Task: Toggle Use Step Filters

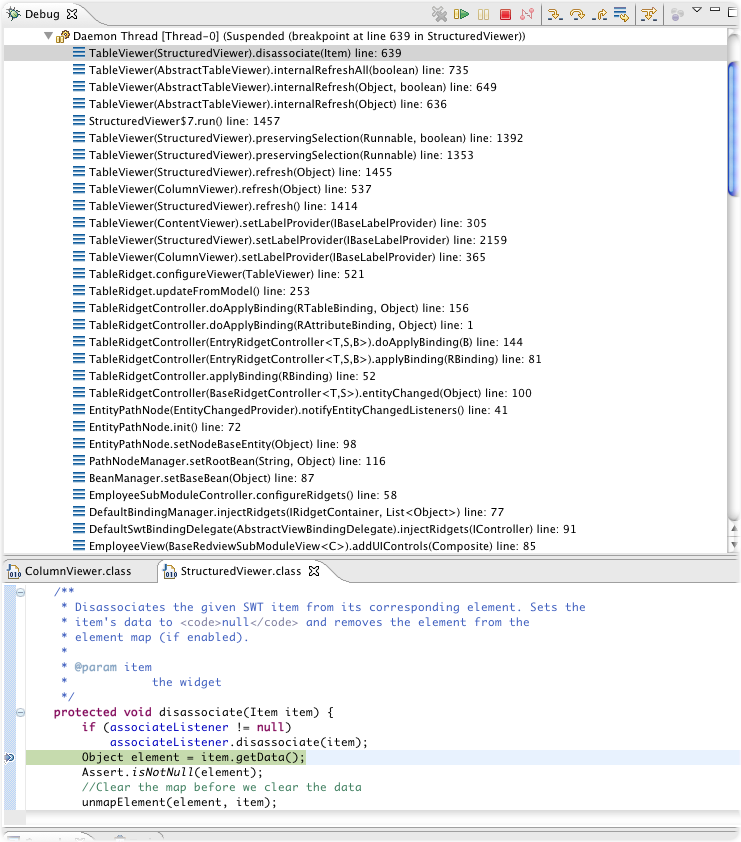Action: [x=649, y=14]
